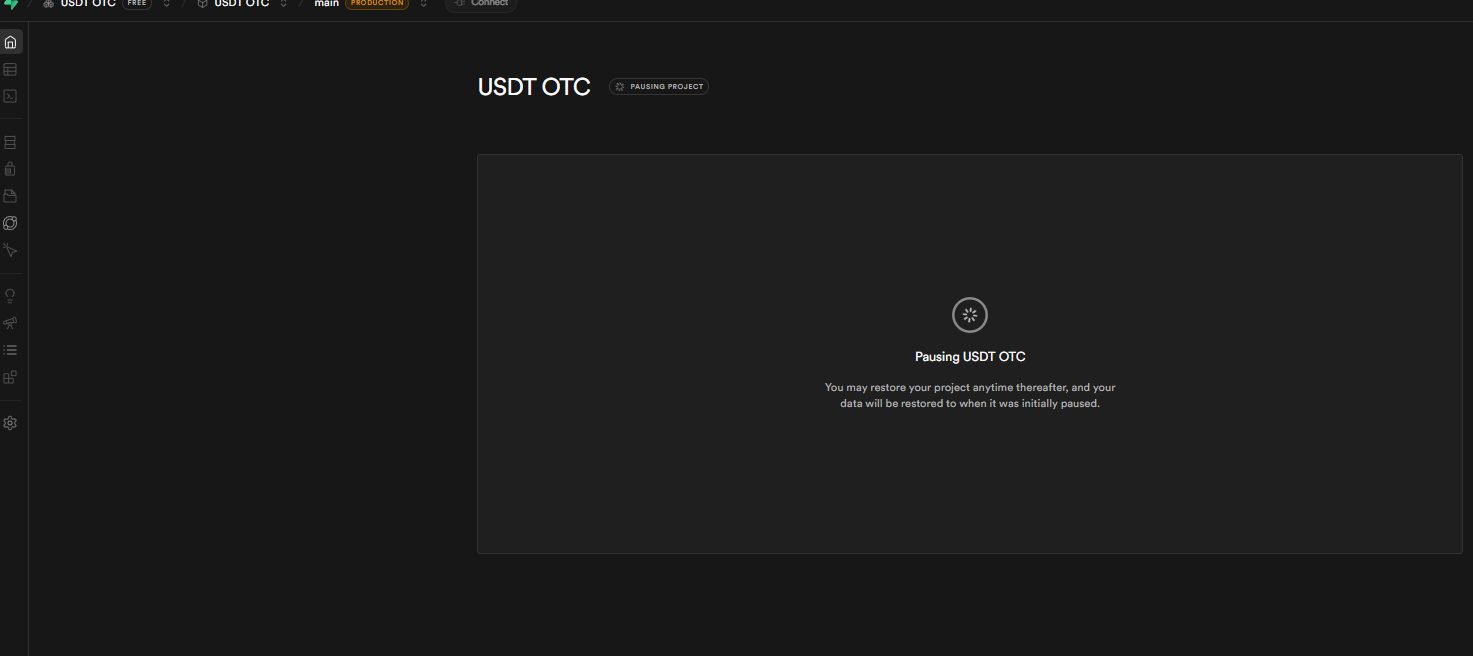Open Project Settings gear icon
The height and width of the screenshot is (656, 1473).
click(10, 423)
